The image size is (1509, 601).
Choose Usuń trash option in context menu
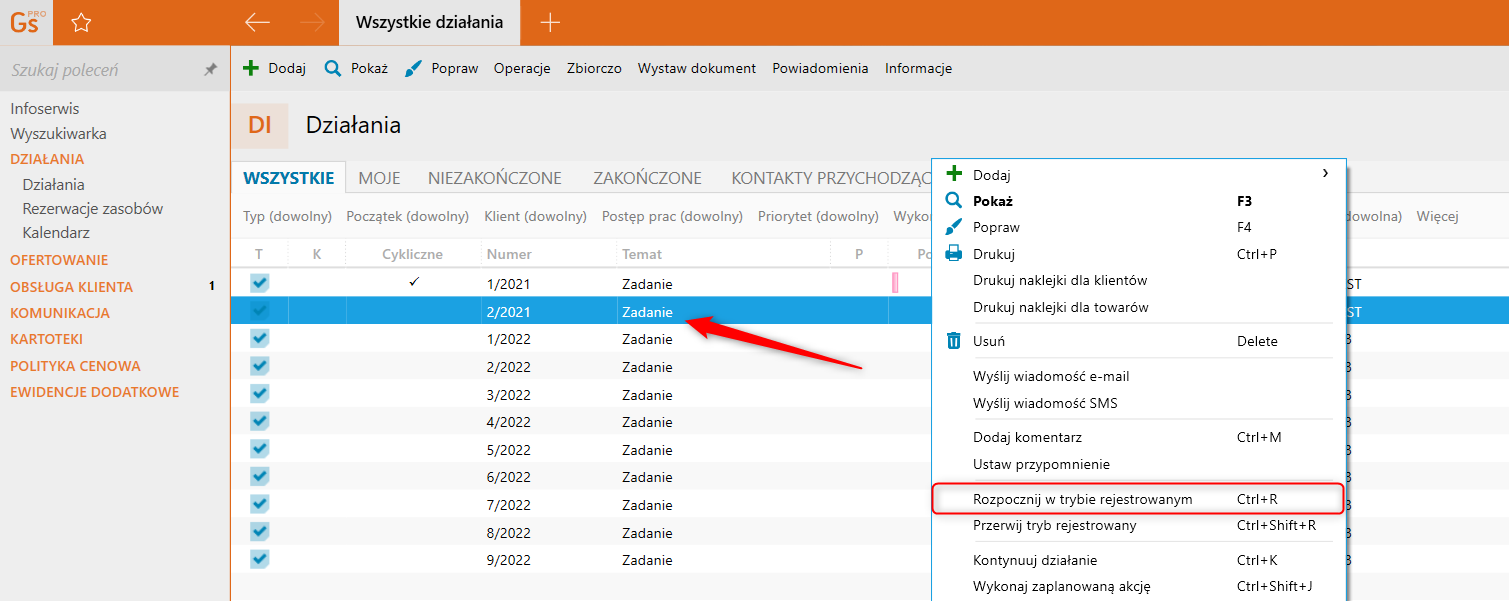click(x=988, y=341)
